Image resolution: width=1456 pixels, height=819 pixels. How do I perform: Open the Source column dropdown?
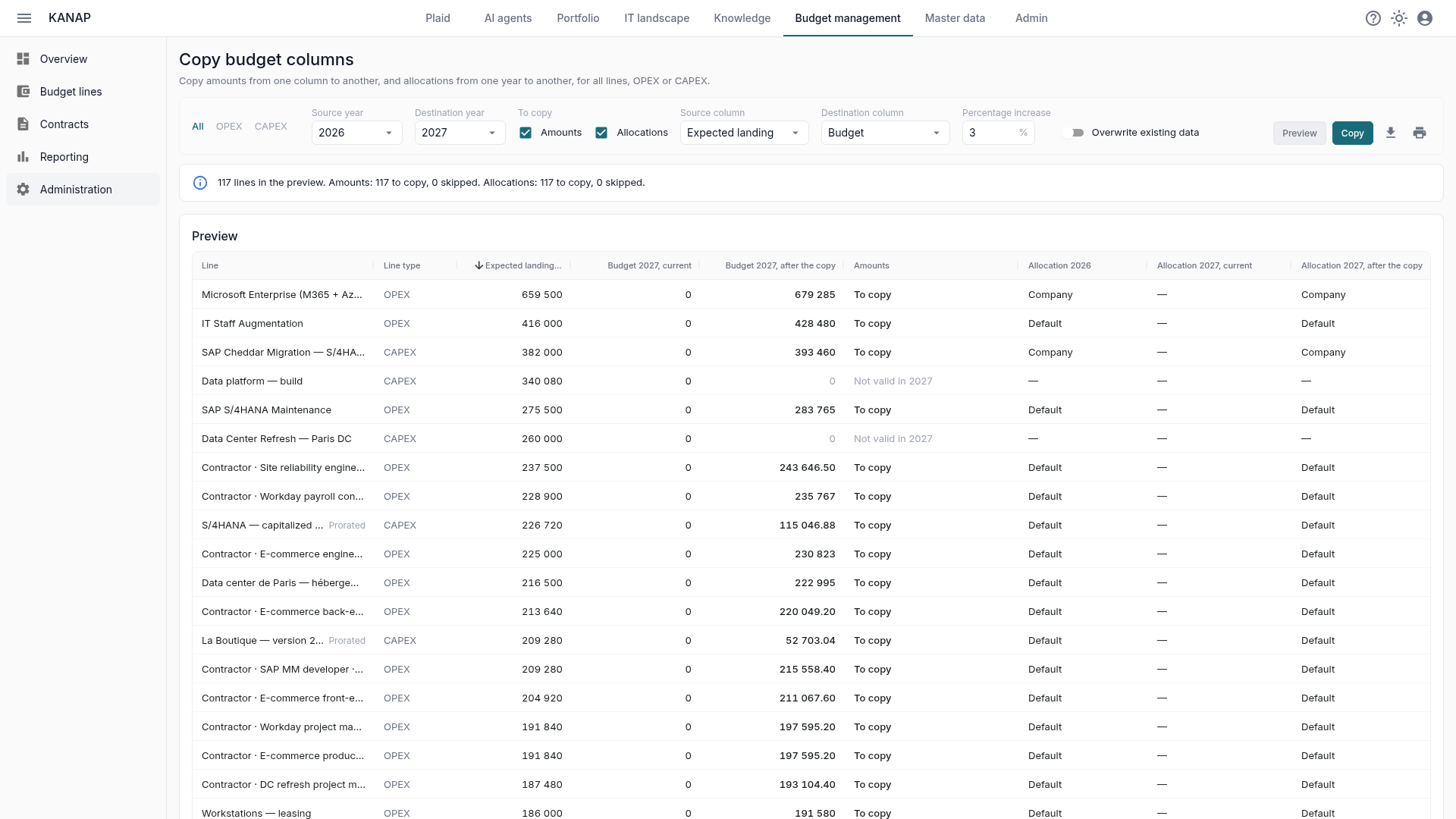pos(744,133)
